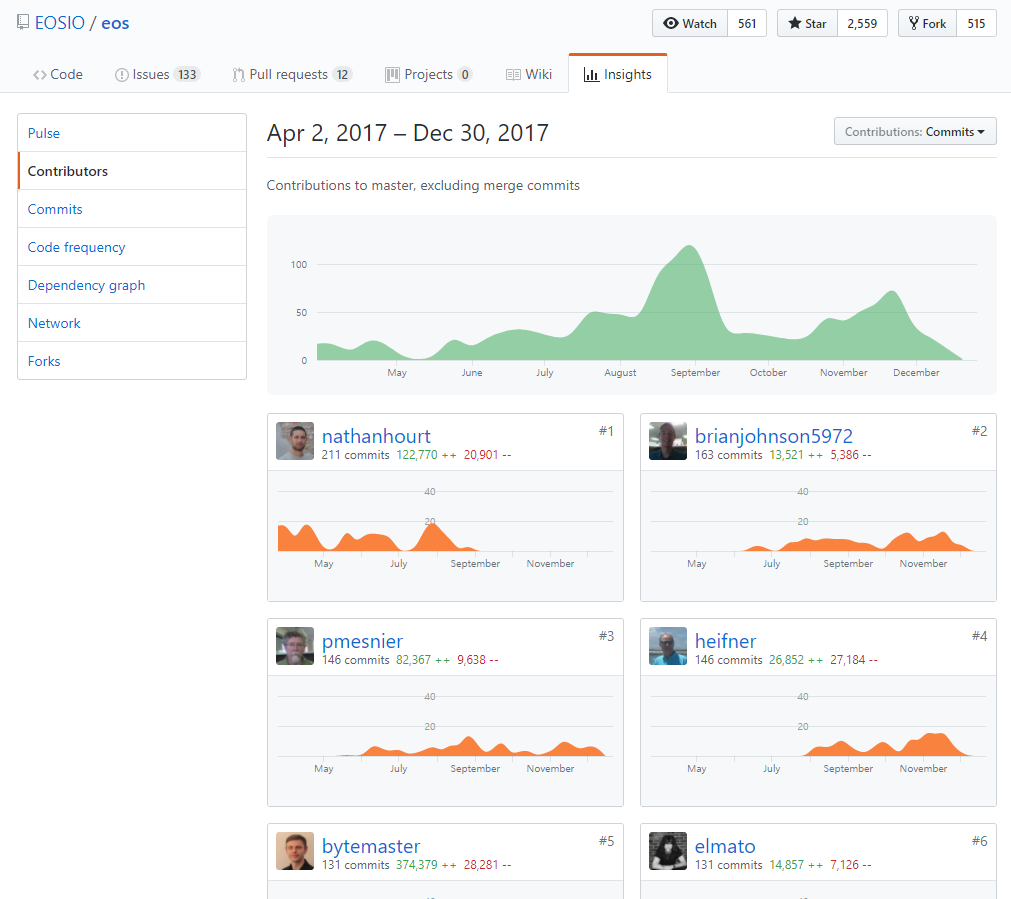This screenshot has height=899, width=1011.
Task: Click pmesnier's 146 commits link
Action: tap(355, 660)
